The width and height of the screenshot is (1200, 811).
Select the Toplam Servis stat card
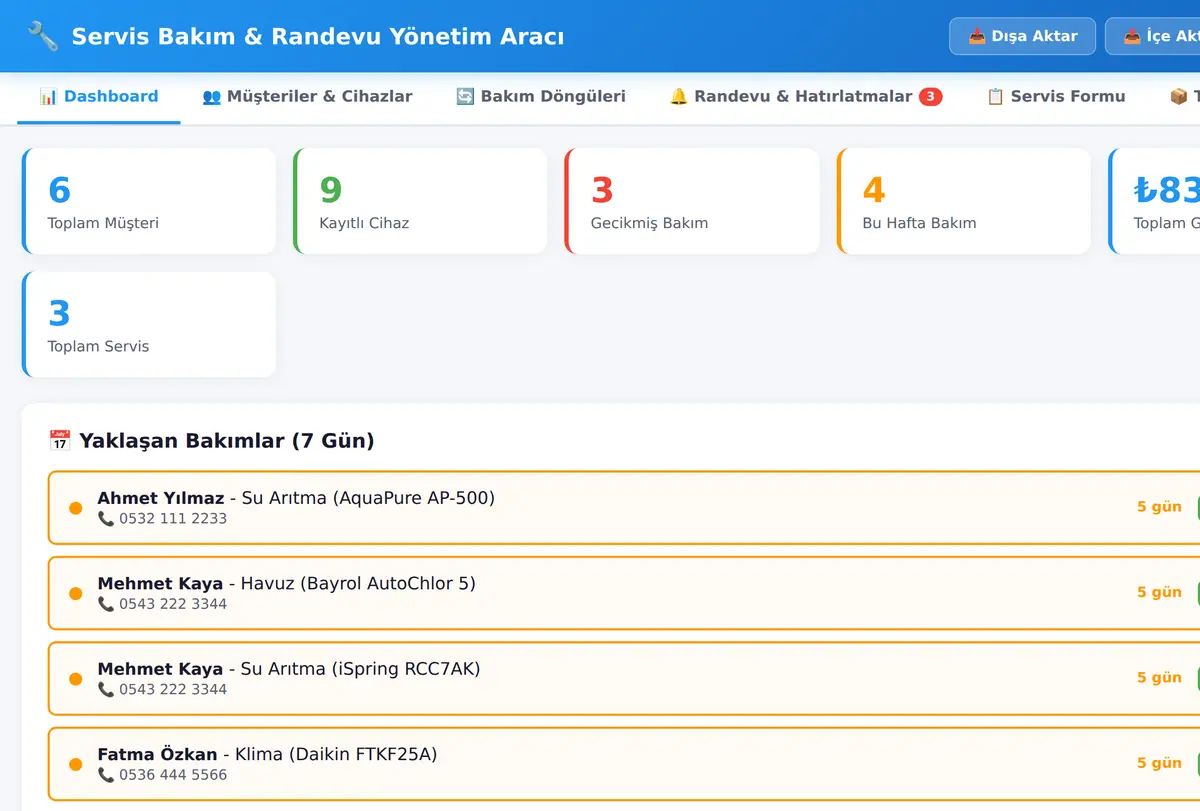pyautogui.click(x=149, y=325)
